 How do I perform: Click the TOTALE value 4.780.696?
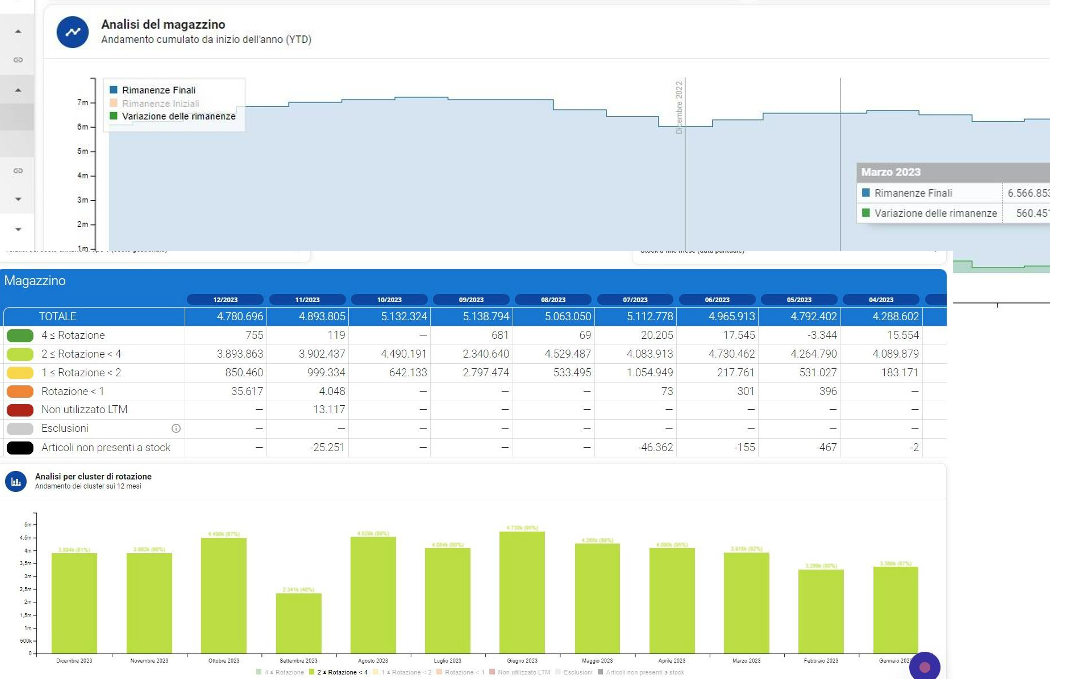click(240, 317)
